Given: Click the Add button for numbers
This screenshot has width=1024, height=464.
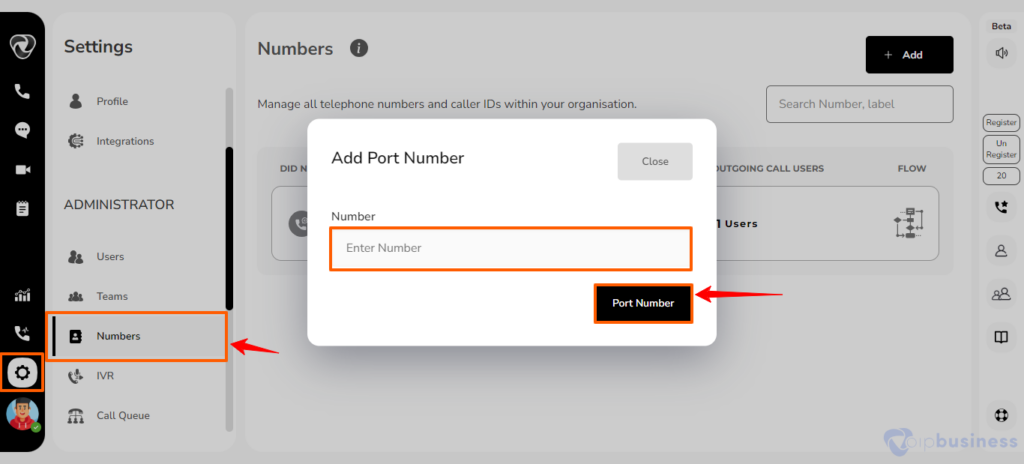Looking at the screenshot, I should click(x=909, y=55).
